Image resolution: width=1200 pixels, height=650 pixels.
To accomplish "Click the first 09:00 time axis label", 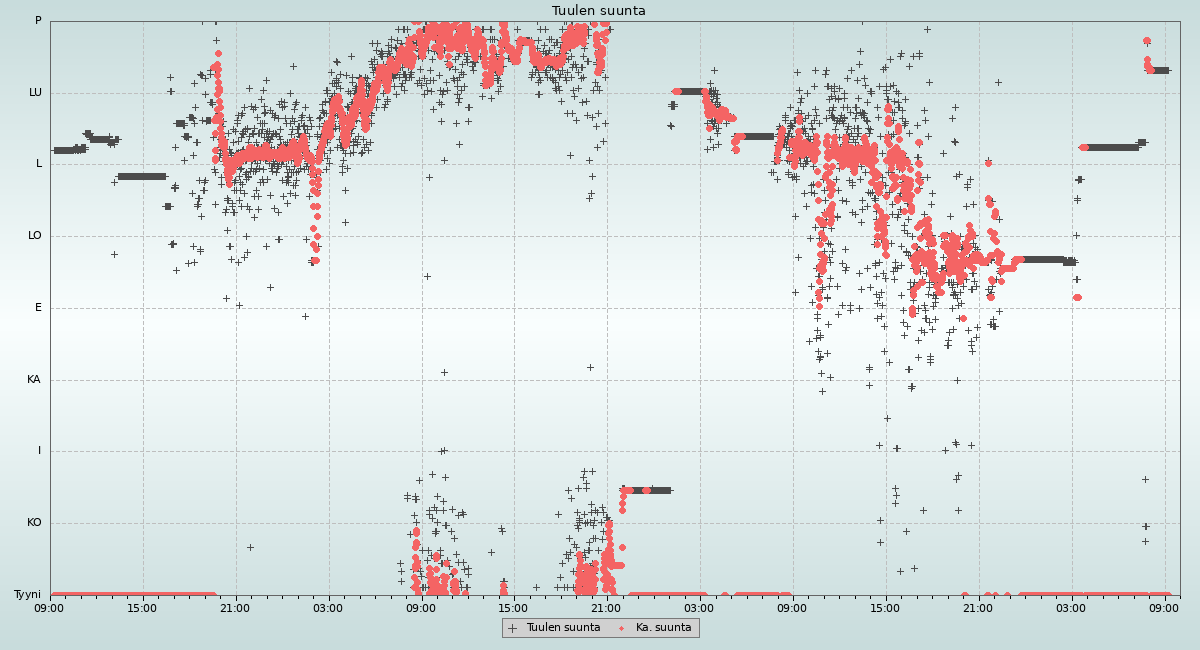I will coord(50,608).
